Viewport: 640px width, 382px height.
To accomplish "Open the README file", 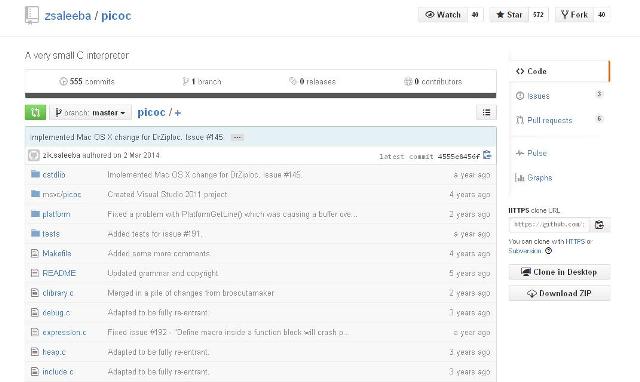I will (59, 273).
